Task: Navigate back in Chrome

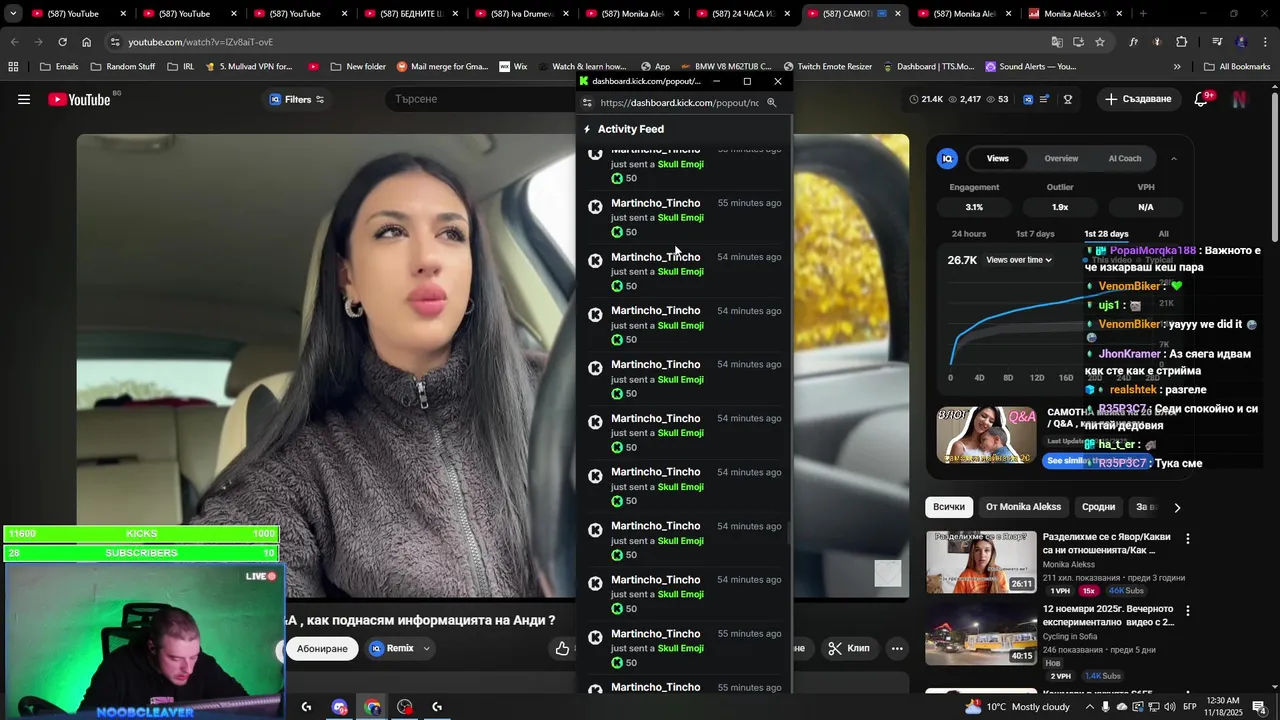Action: click(x=14, y=42)
